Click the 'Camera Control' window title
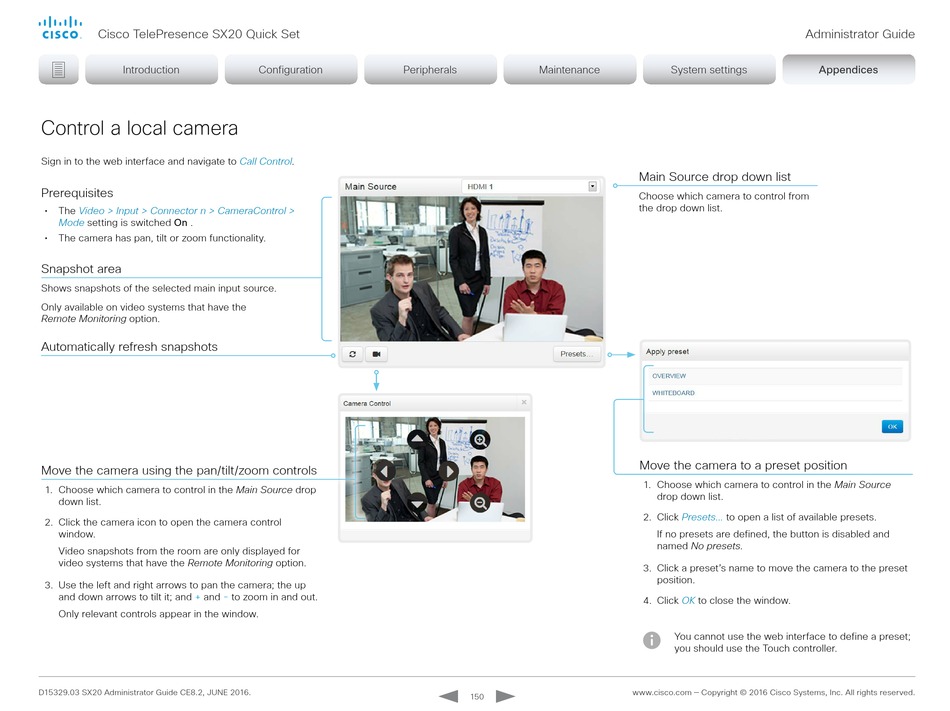Screen dimensions: 950x711 (x=367, y=403)
